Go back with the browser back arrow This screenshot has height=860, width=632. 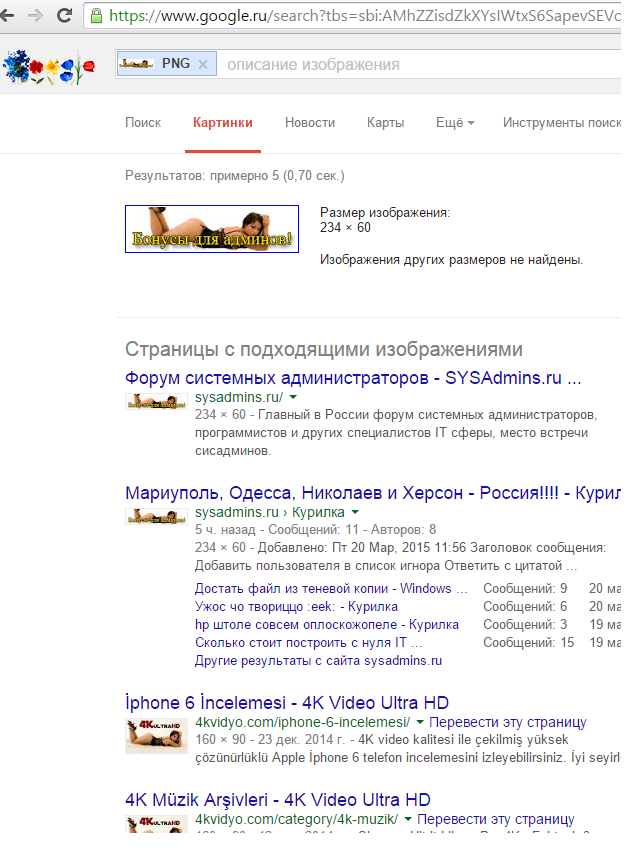point(7,15)
